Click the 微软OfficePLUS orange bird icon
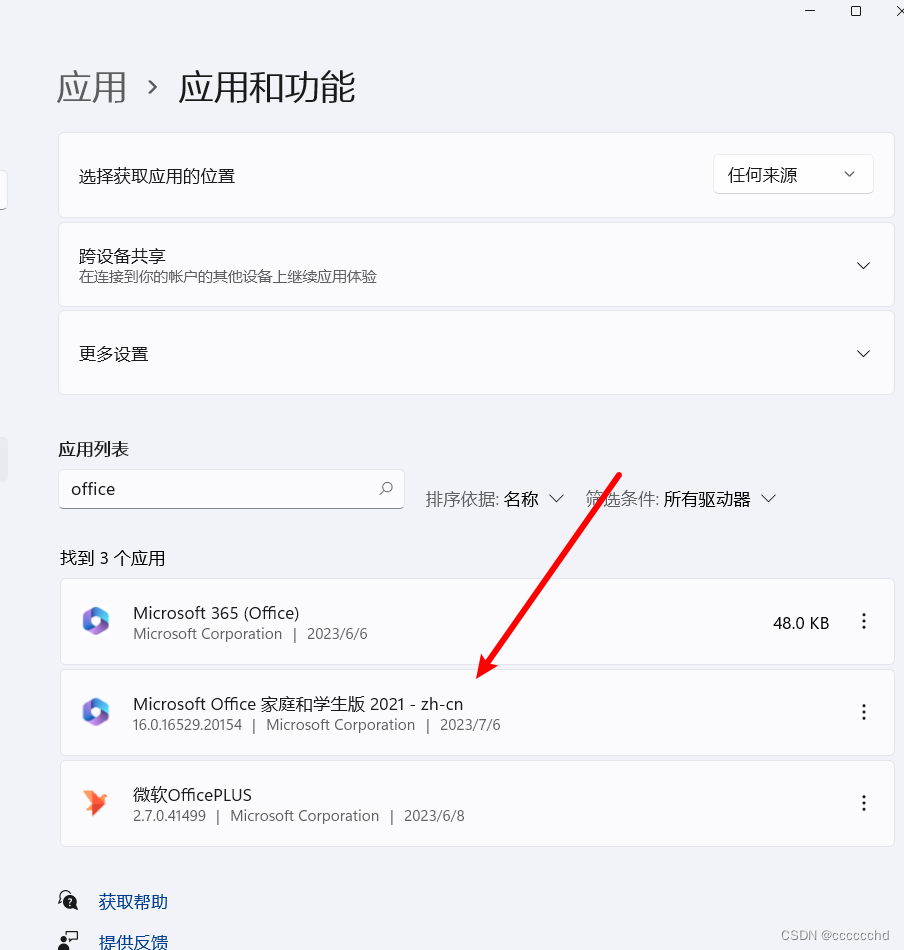The width and height of the screenshot is (904, 950). click(95, 803)
